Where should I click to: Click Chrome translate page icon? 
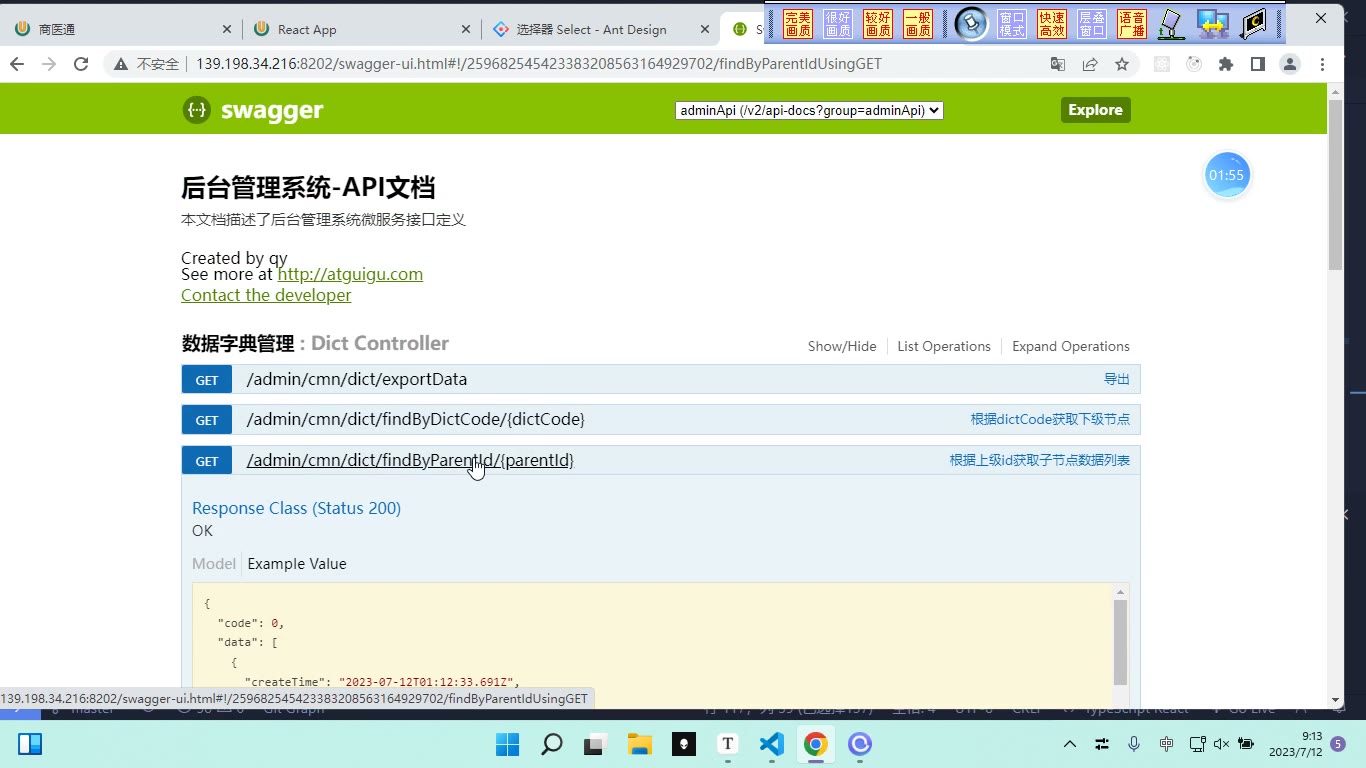(x=1058, y=64)
